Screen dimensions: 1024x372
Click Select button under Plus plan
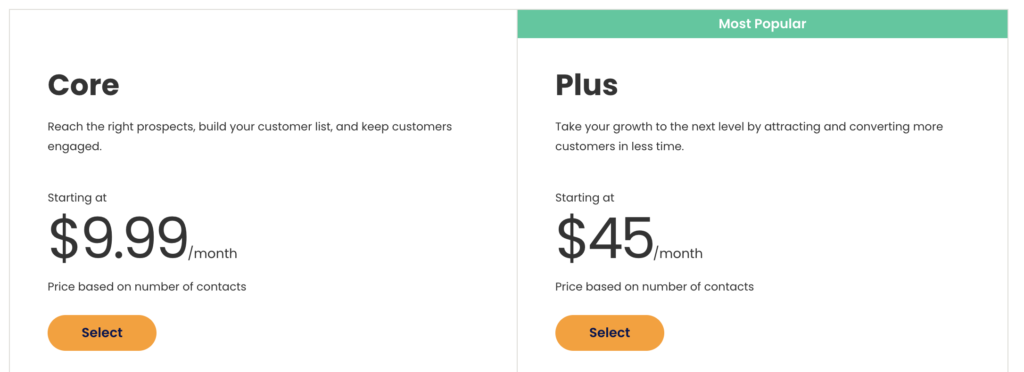click(609, 333)
